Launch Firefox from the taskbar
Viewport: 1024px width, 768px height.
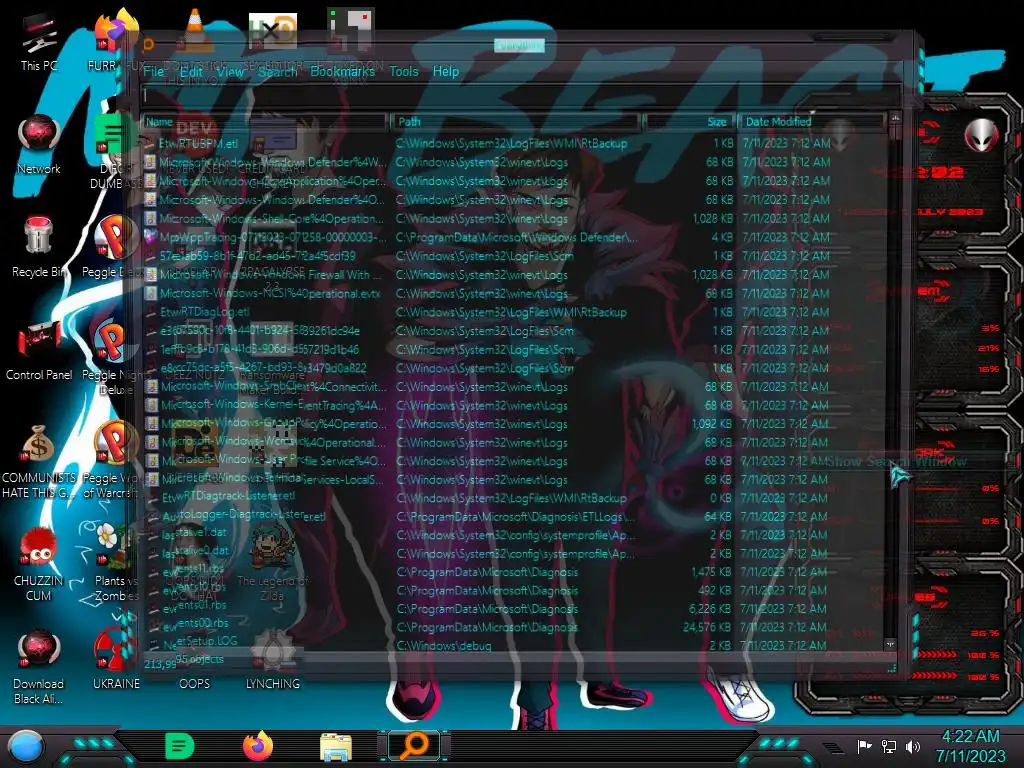coord(258,746)
